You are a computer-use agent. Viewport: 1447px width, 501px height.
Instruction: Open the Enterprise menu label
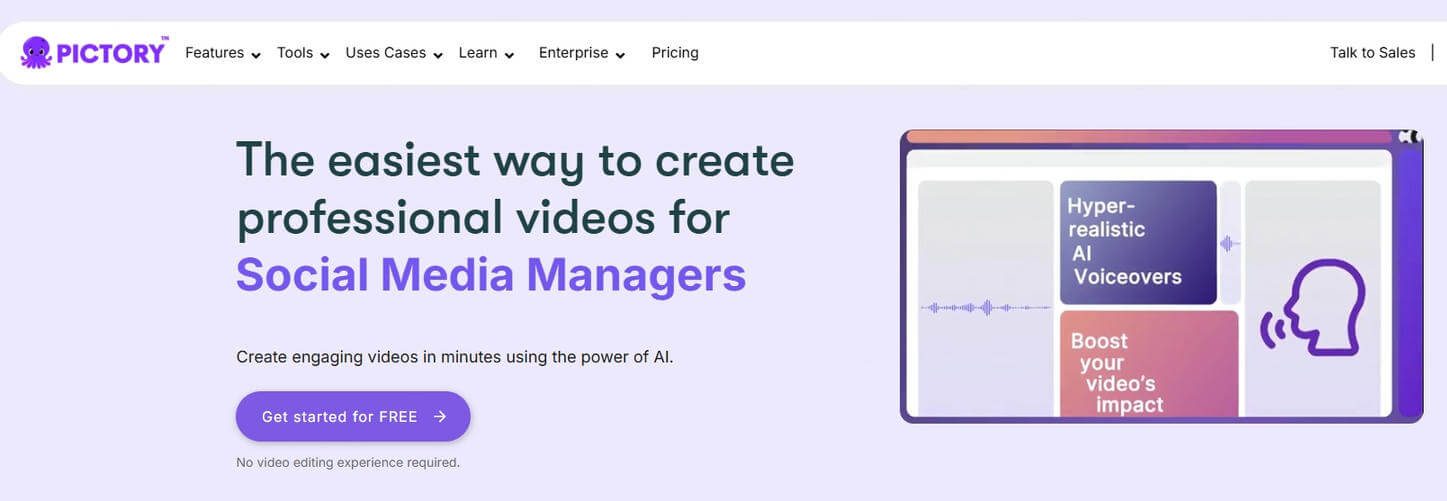(x=573, y=53)
